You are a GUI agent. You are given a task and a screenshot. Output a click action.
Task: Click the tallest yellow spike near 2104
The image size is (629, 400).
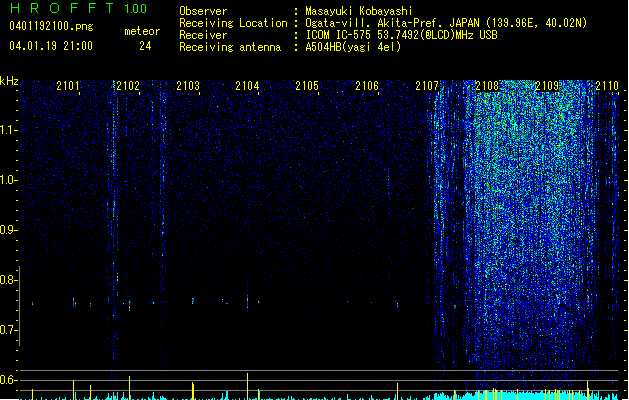click(x=248, y=386)
